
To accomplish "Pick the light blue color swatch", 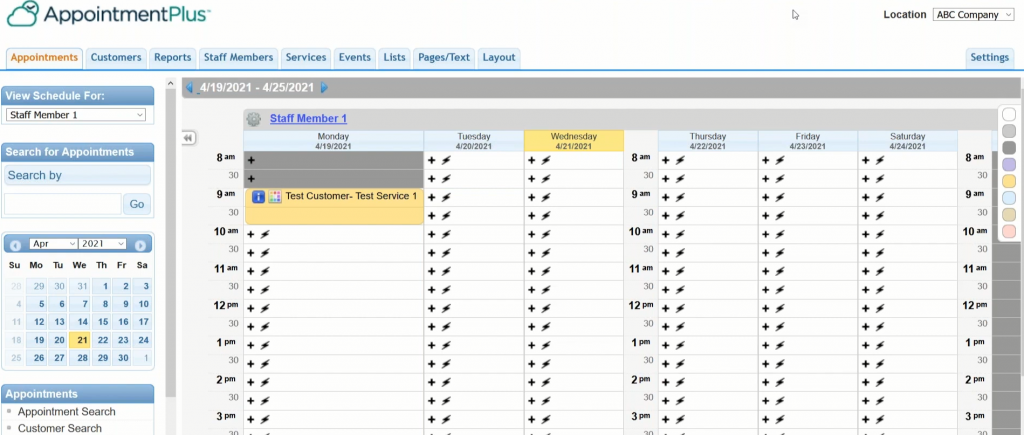I will 1009,197.
